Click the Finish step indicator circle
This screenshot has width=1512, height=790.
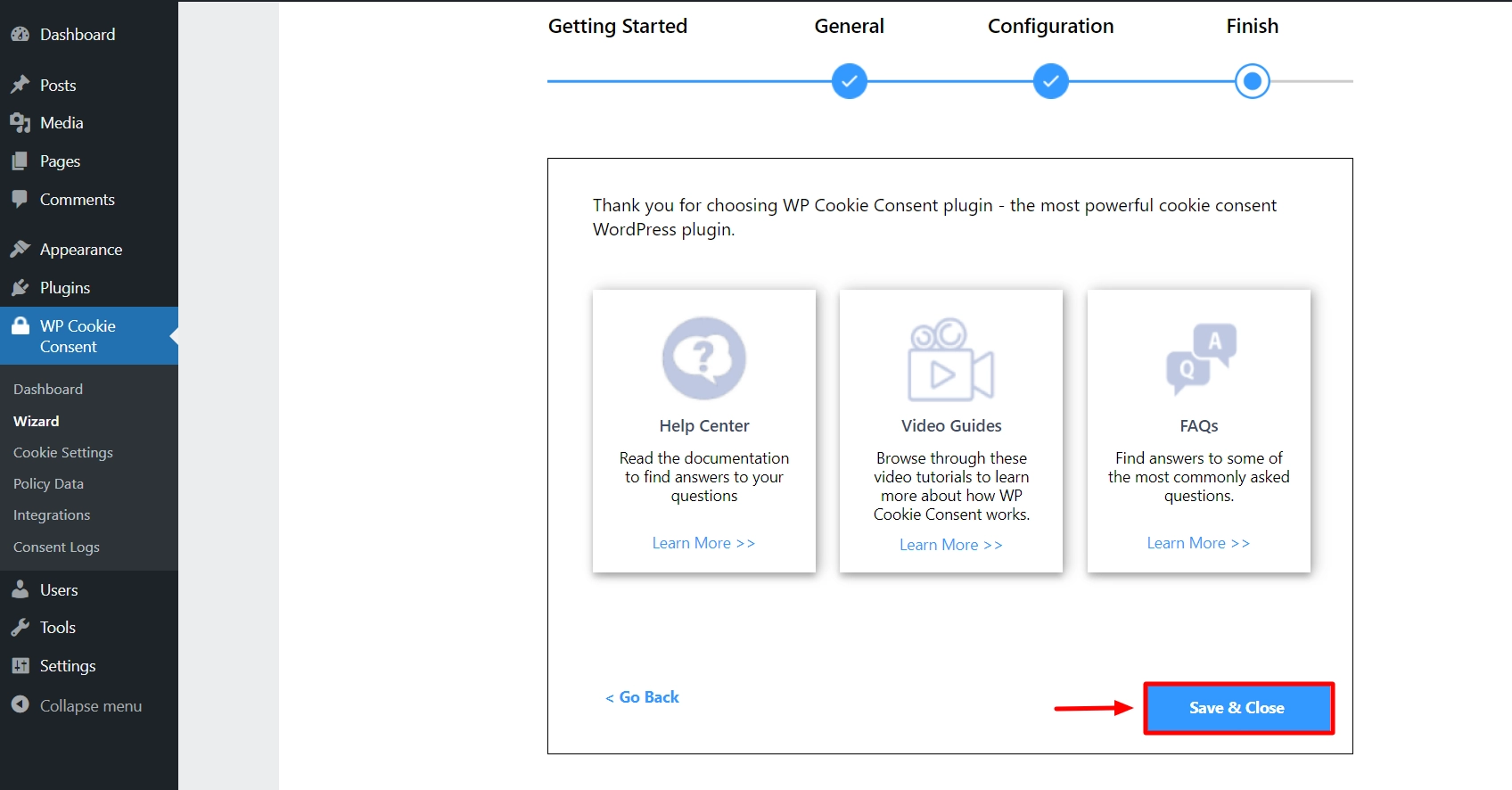1252,81
